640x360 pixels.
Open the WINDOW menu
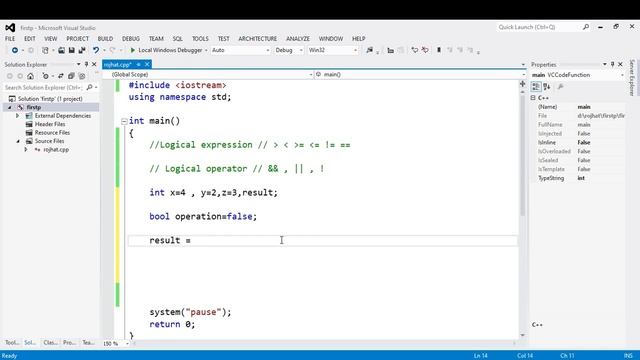coord(331,39)
